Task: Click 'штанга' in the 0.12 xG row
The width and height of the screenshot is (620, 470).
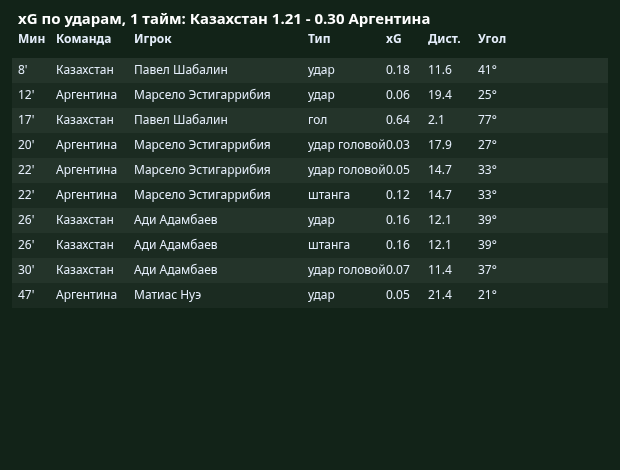Action: tap(329, 195)
